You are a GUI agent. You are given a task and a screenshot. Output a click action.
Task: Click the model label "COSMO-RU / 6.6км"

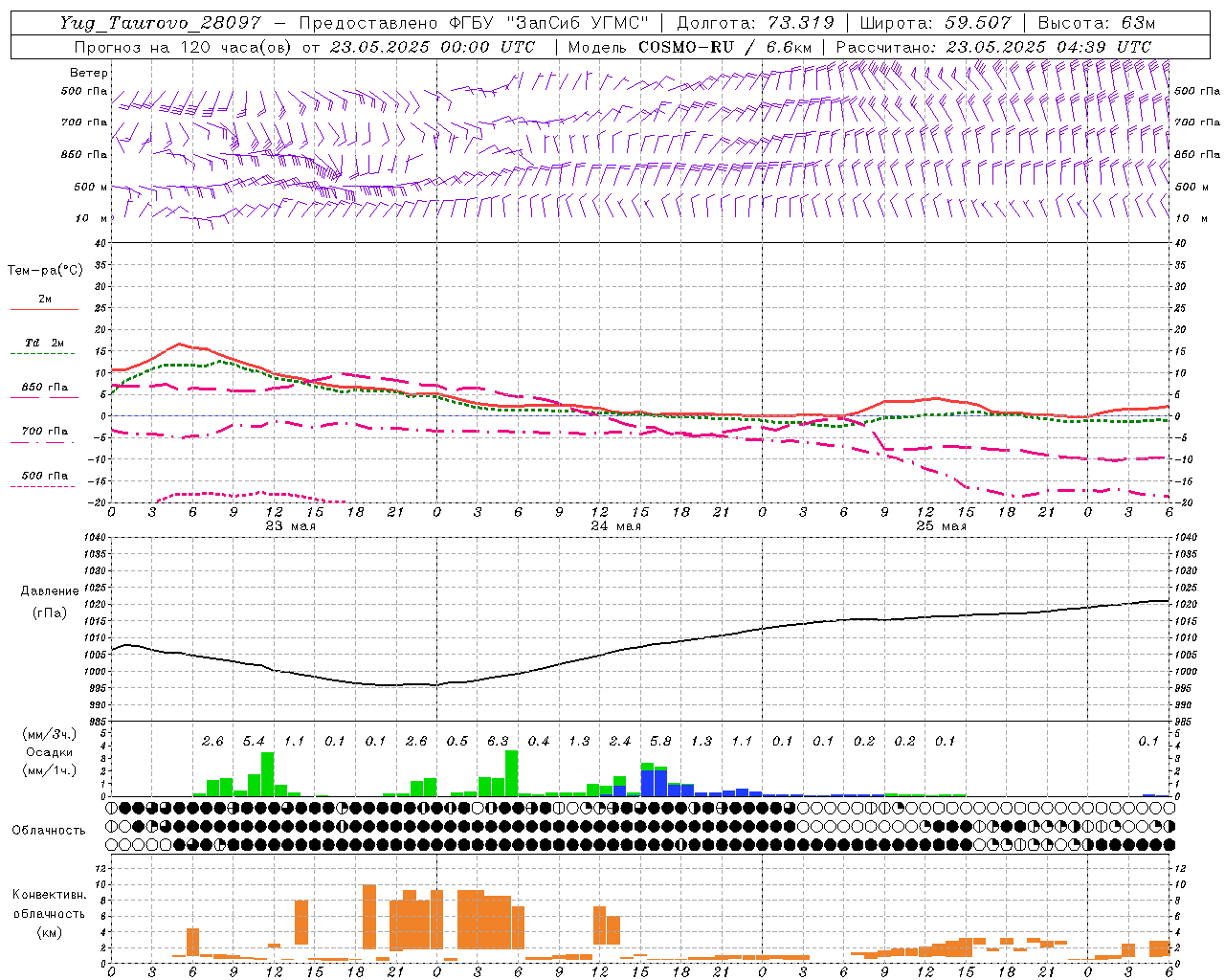(726, 47)
